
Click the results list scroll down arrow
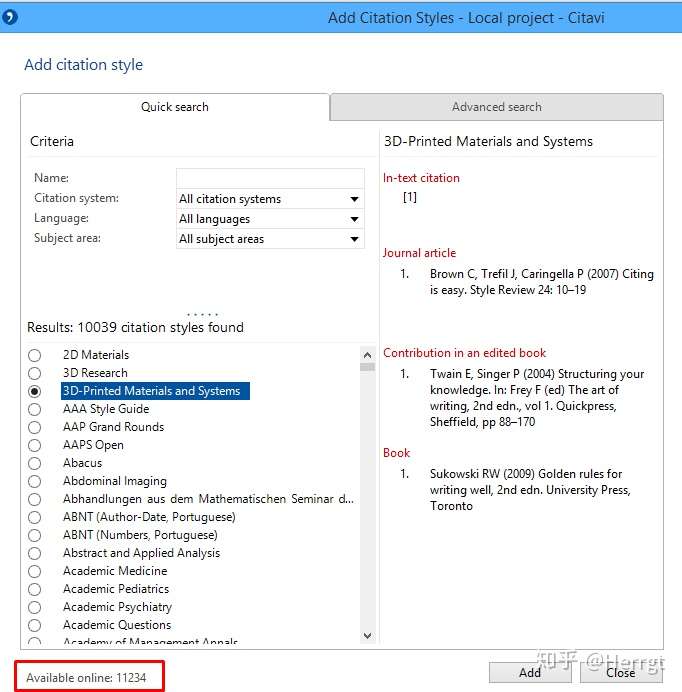tap(367, 636)
